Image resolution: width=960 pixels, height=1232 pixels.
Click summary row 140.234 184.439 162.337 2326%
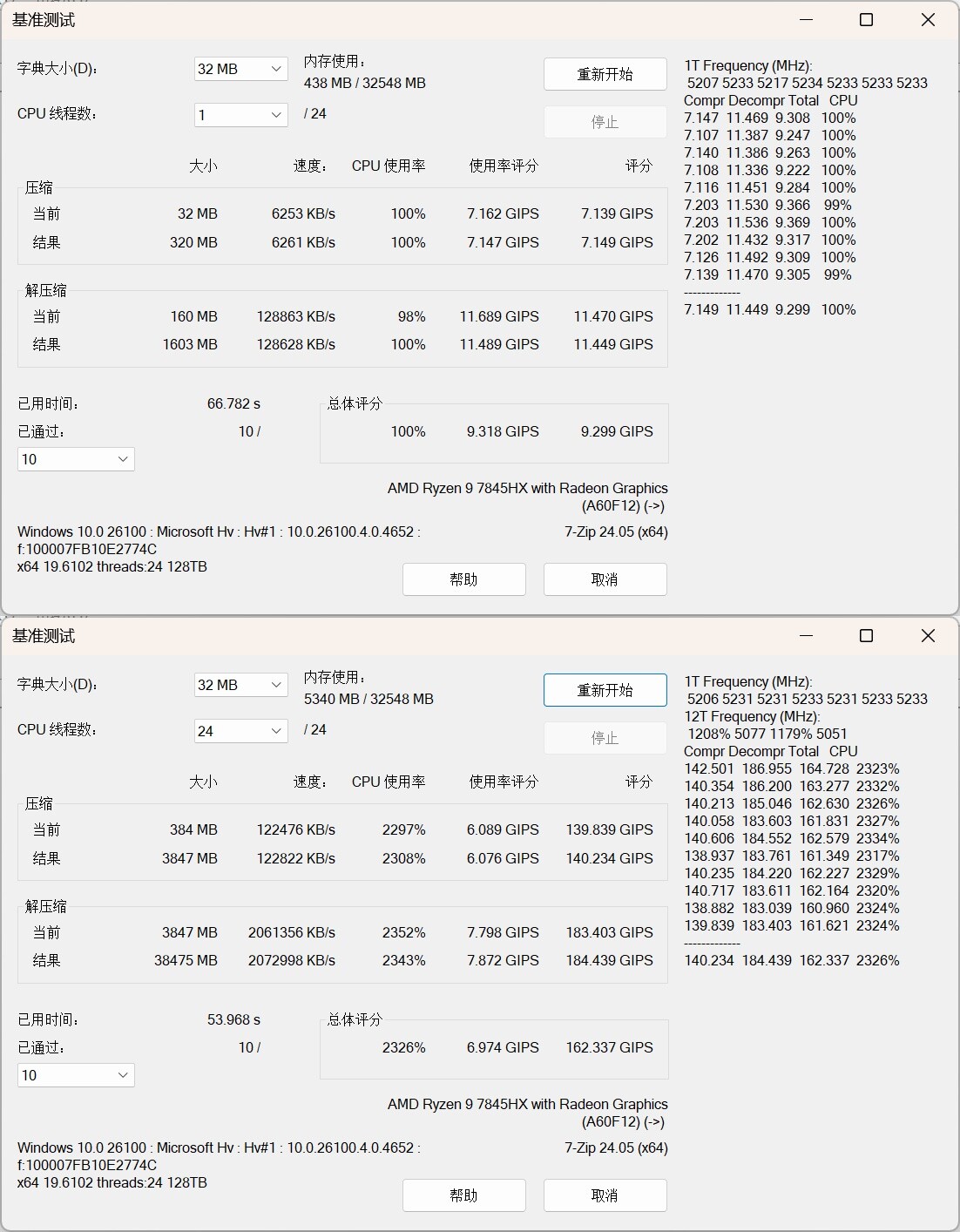pos(792,960)
